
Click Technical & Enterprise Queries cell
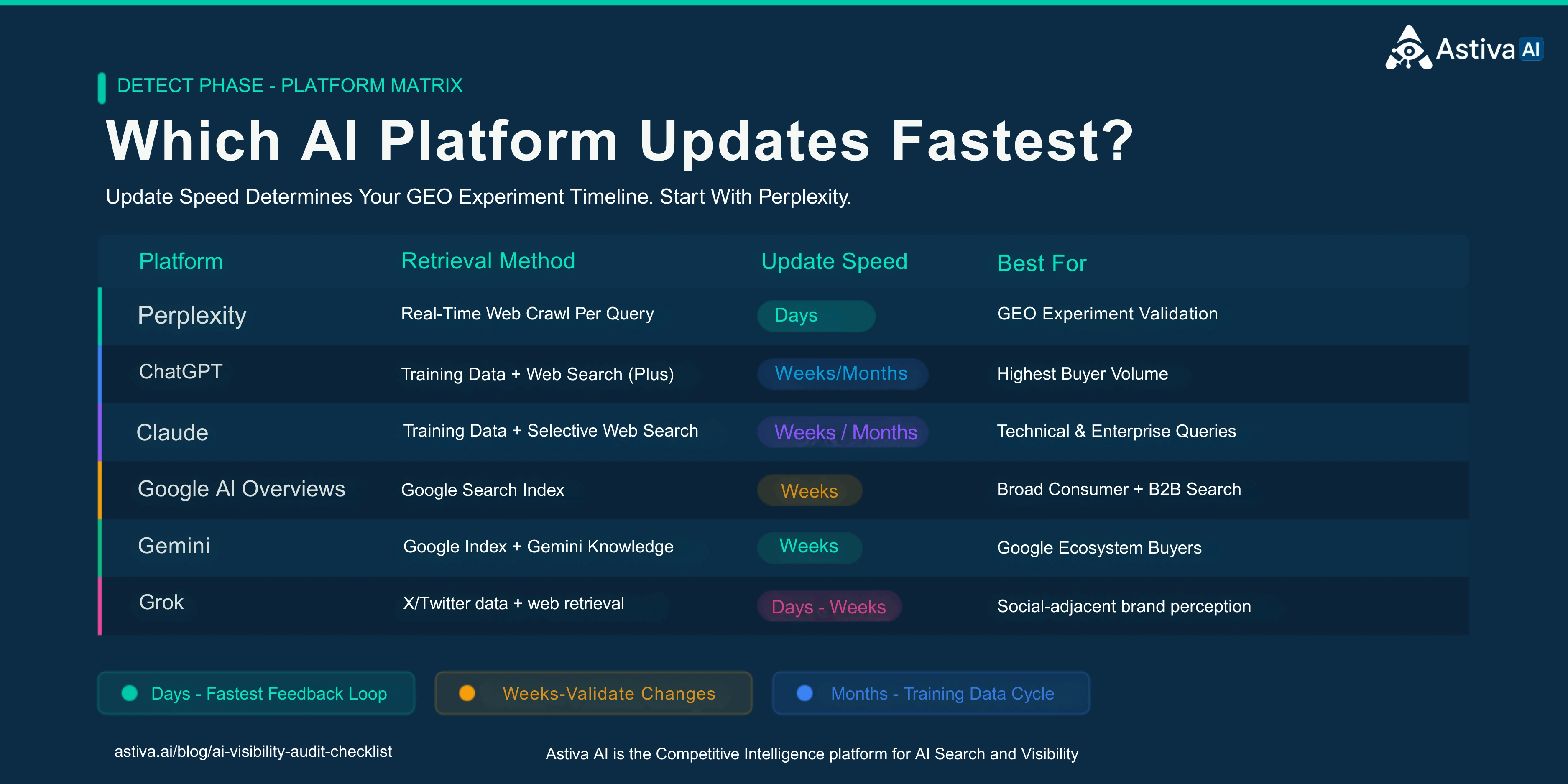[1116, 431]
